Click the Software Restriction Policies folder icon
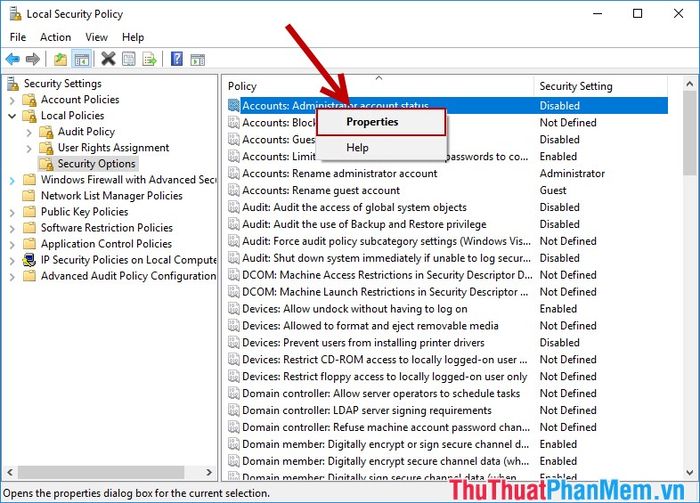The height and width of the screenshot is (503, 700). point(29,228)
